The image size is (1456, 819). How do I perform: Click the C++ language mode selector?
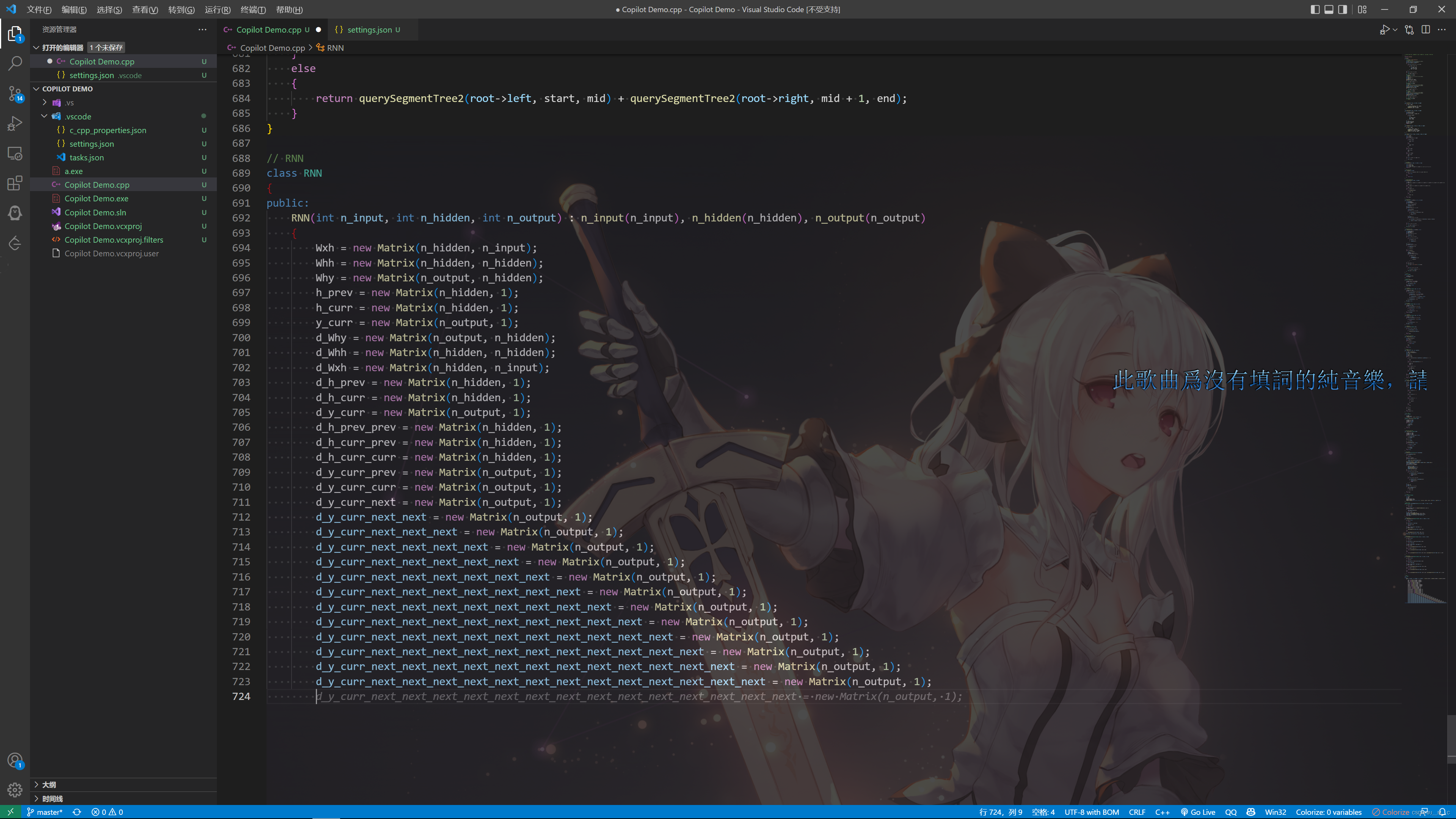pyautogui.click(x=1162, y=812)
